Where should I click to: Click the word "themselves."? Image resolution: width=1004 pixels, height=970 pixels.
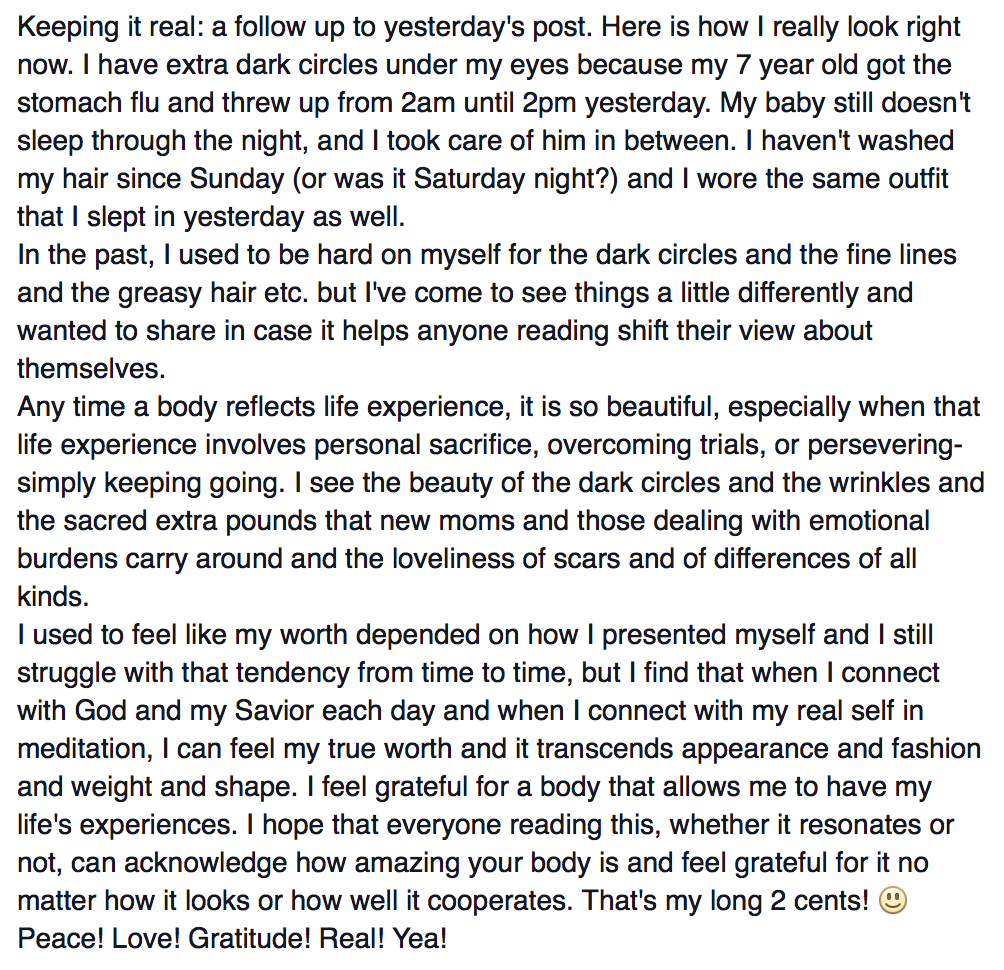pos(90,369)
